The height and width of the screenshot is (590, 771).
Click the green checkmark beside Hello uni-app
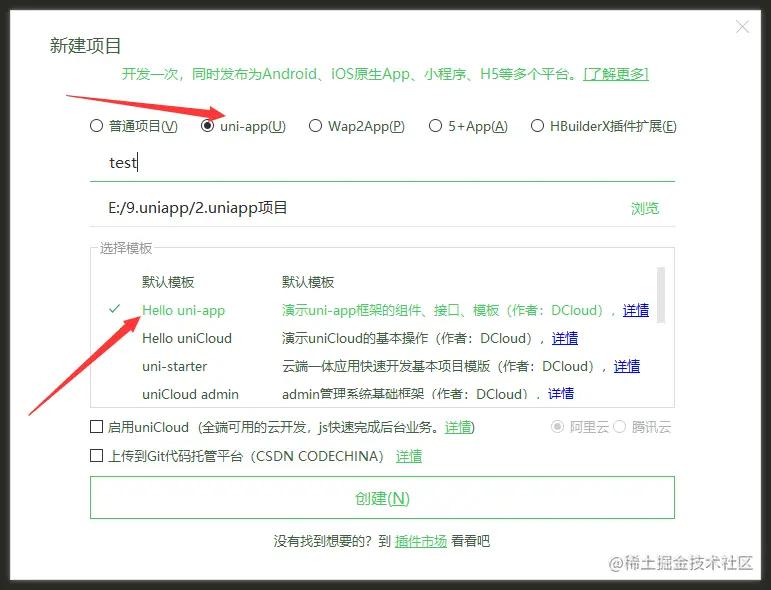point(114,309)
